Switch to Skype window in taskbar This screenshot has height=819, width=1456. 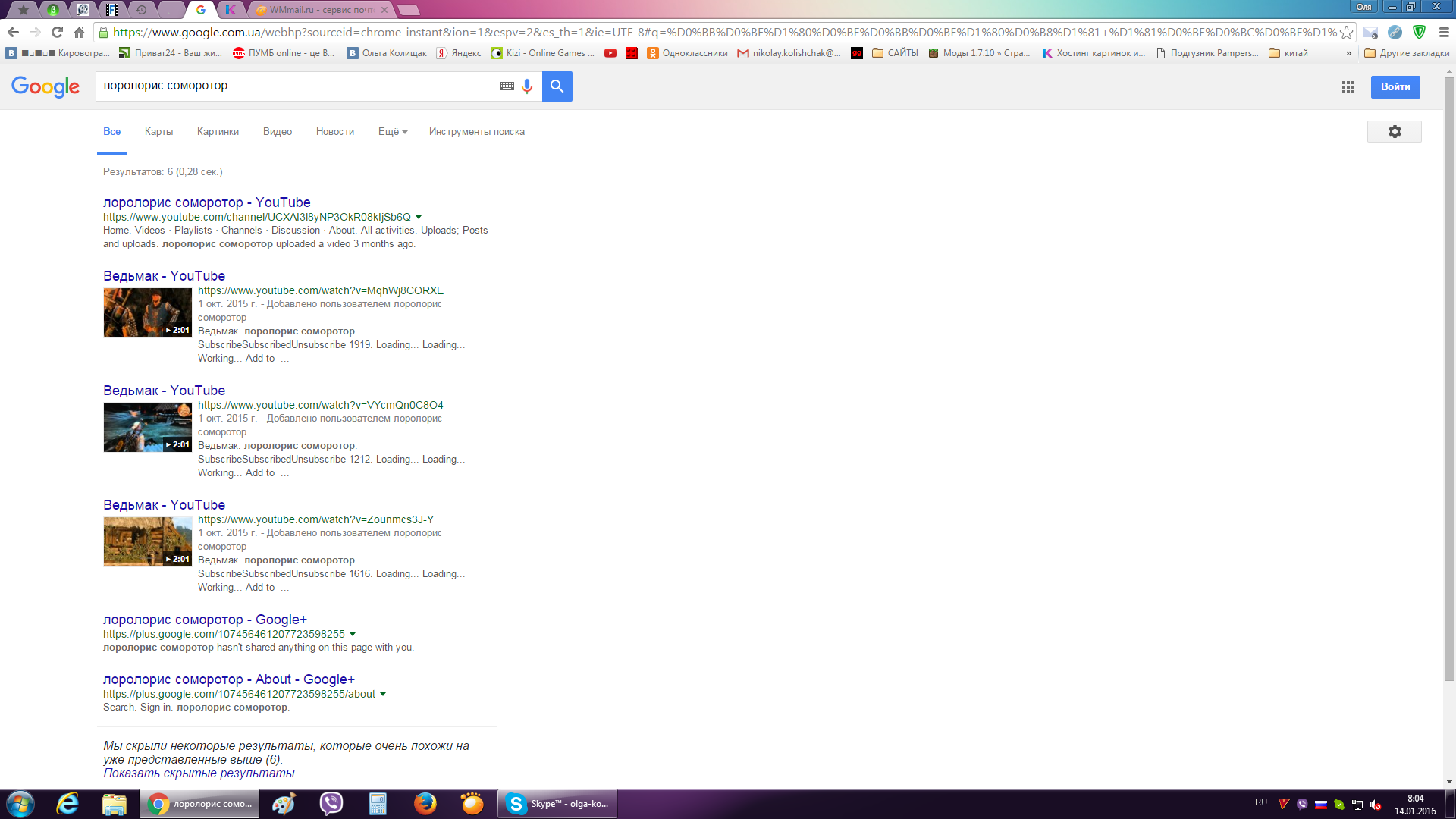click(557, 804)
